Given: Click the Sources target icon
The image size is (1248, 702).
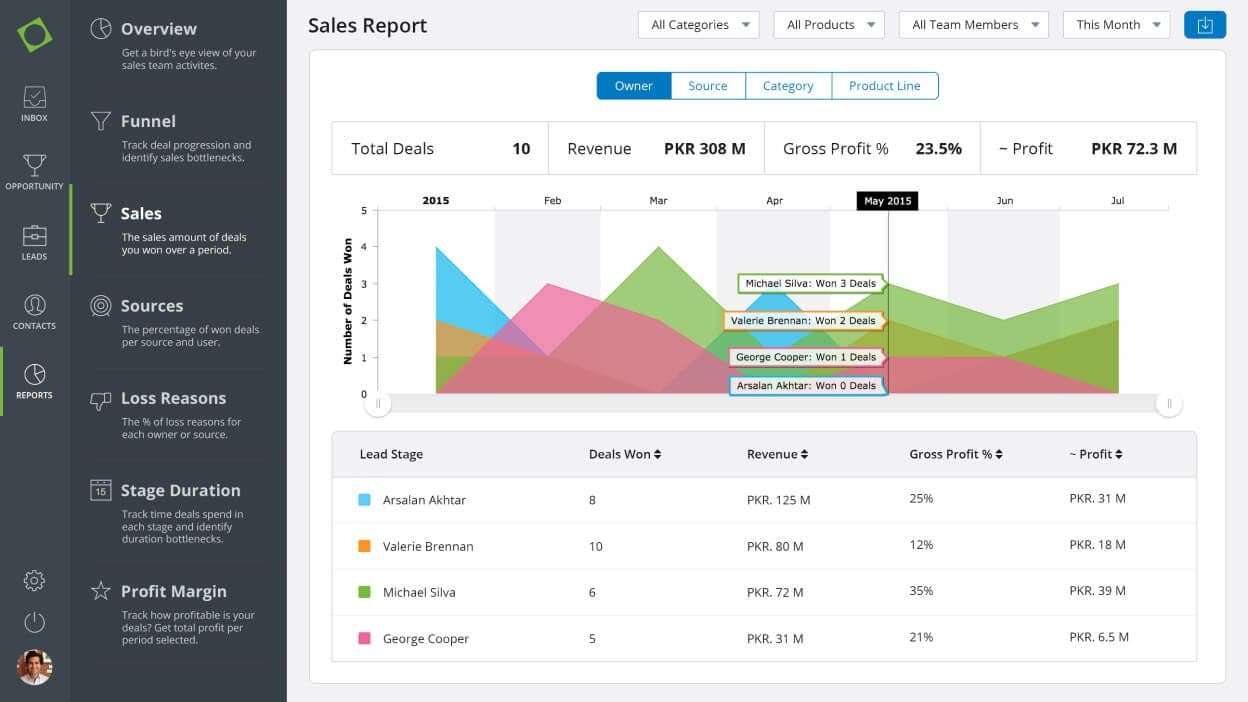Looking at the screenshot, I should pyautogui.click(x=101, y=306).
